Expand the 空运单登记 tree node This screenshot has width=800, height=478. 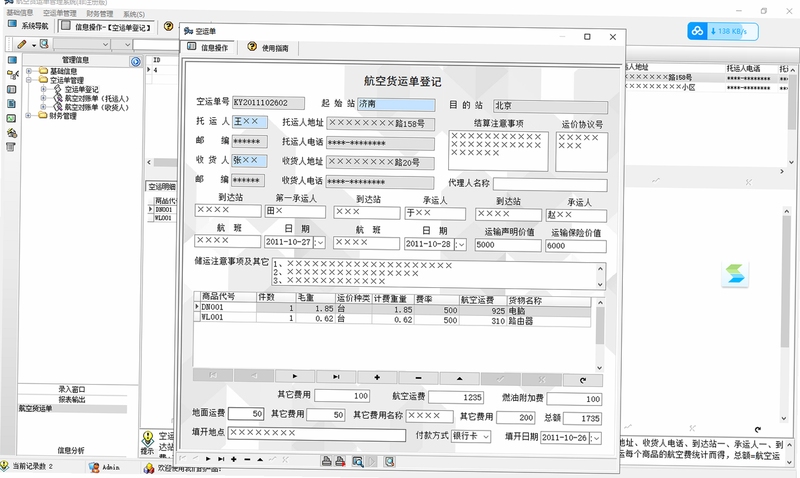pos(43,89)
